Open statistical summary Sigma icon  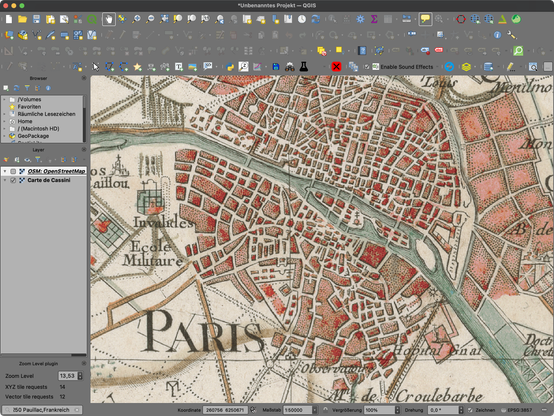(x=374, y=19)
